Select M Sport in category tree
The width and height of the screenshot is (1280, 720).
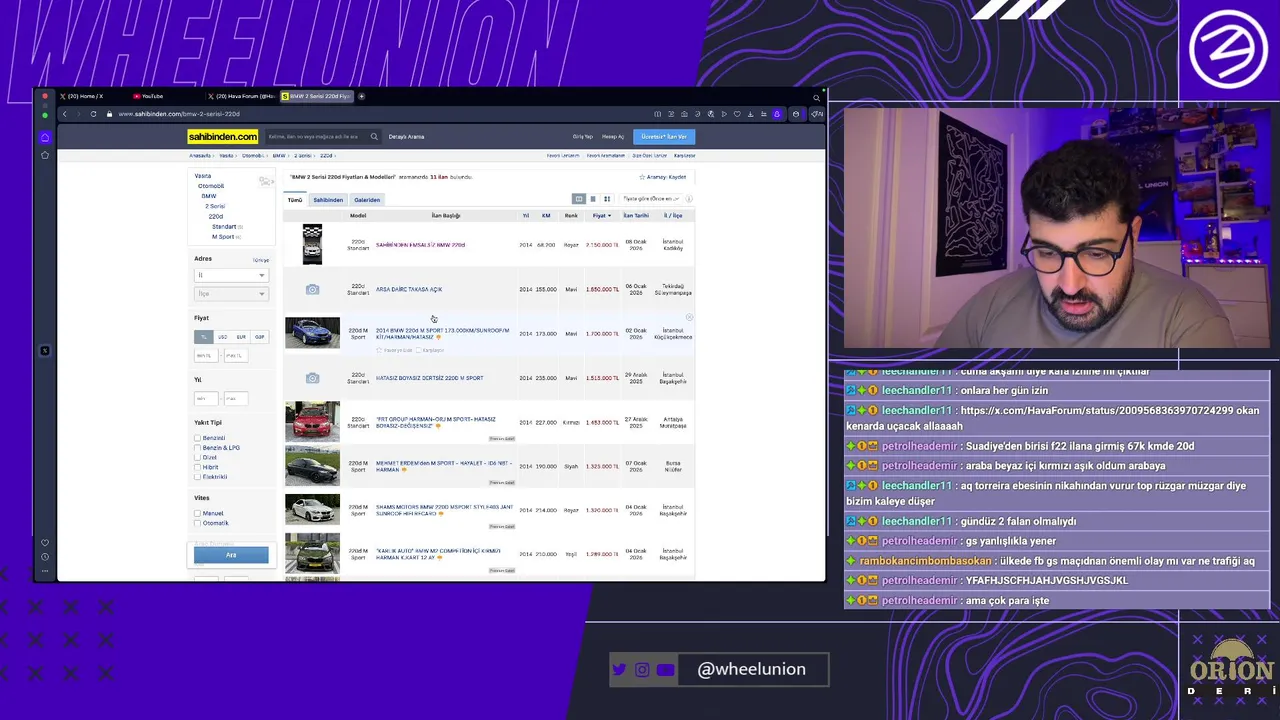pyautogui.click(x=223, y=237)
